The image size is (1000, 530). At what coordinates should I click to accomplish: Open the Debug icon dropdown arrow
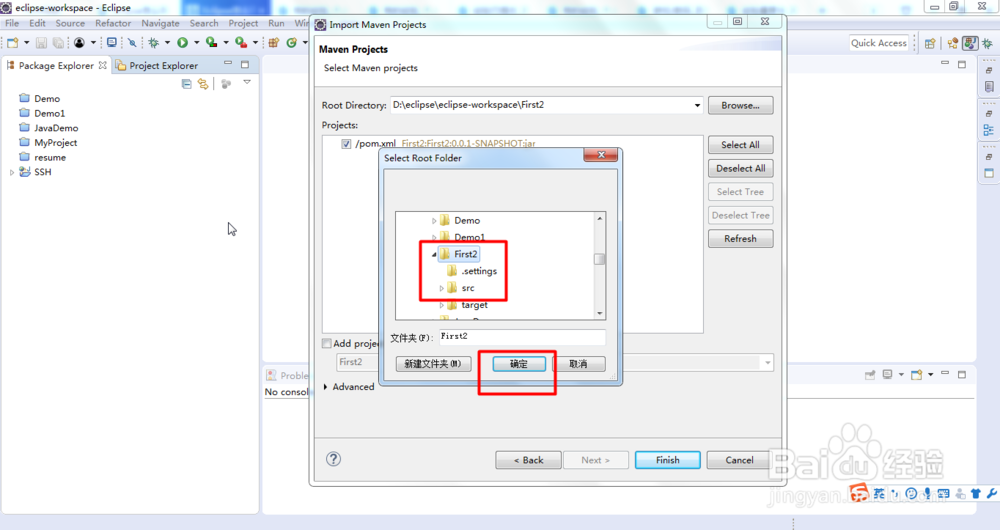(x=167, y=43)
